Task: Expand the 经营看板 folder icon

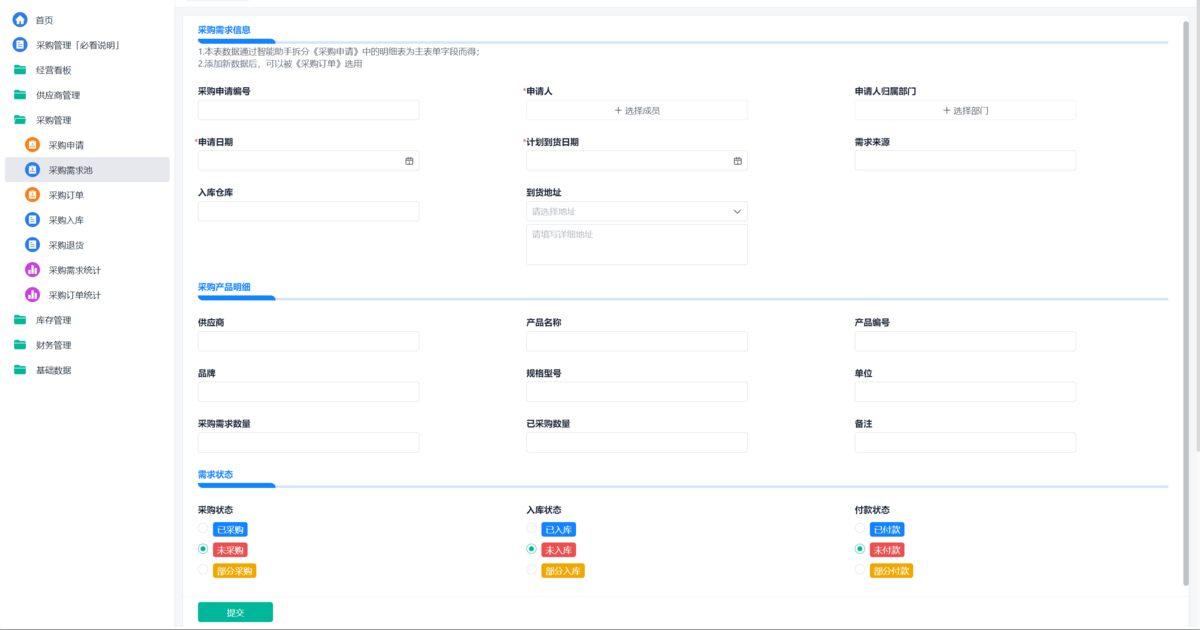Action: coord(20,70)
